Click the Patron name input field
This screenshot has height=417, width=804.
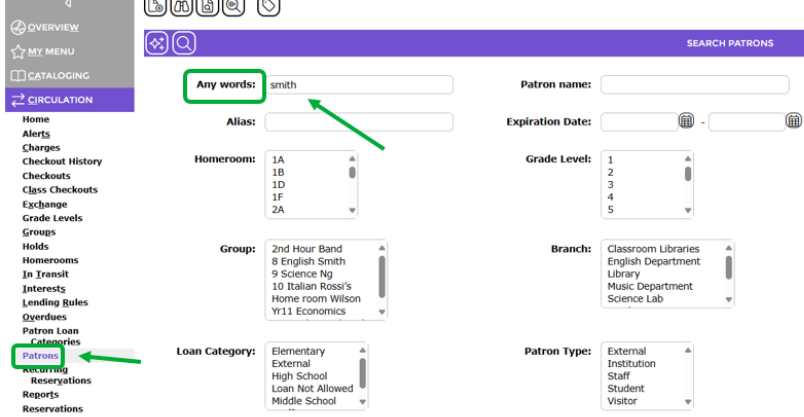695,85
